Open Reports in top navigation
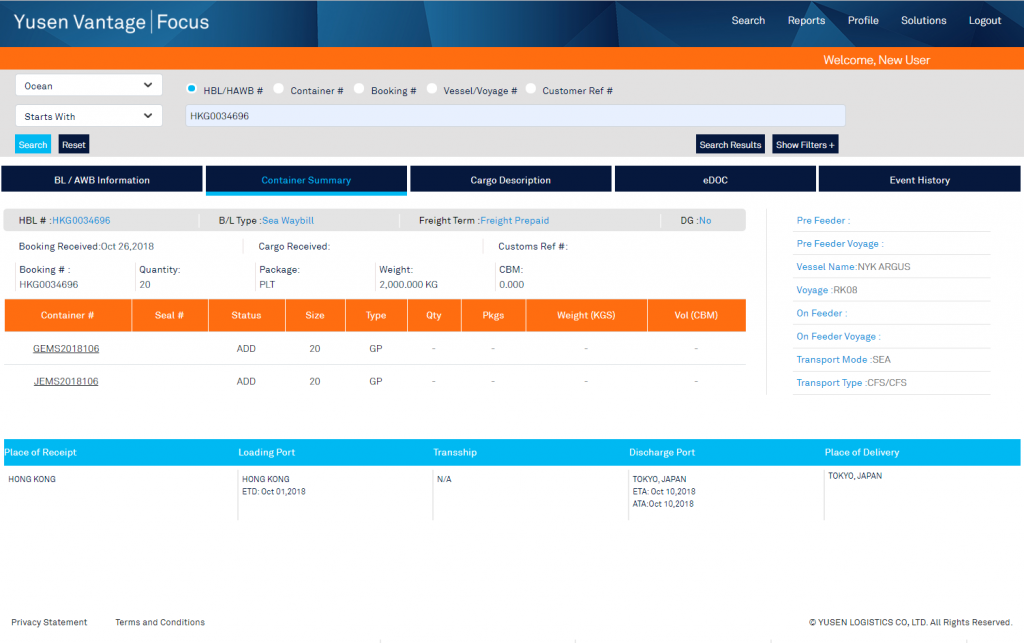This screenshot has width=1024, height=643. (x=806, y=20)
